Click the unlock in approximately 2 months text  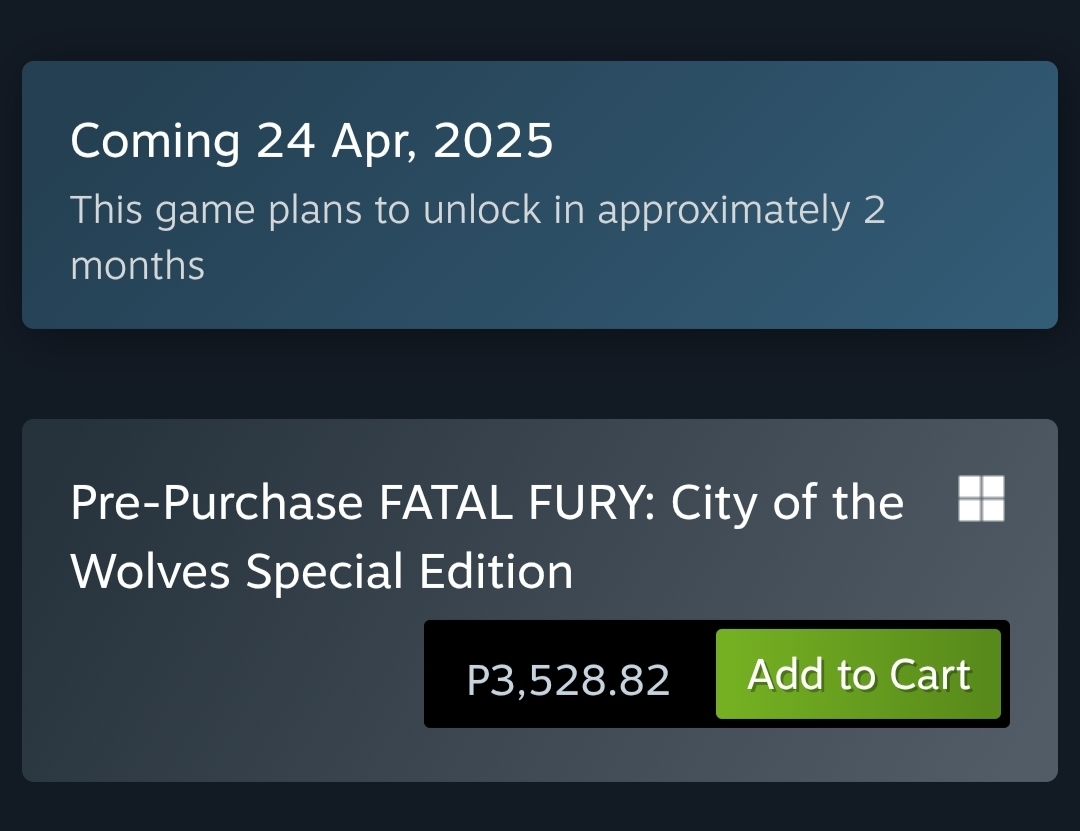[478, 238]
